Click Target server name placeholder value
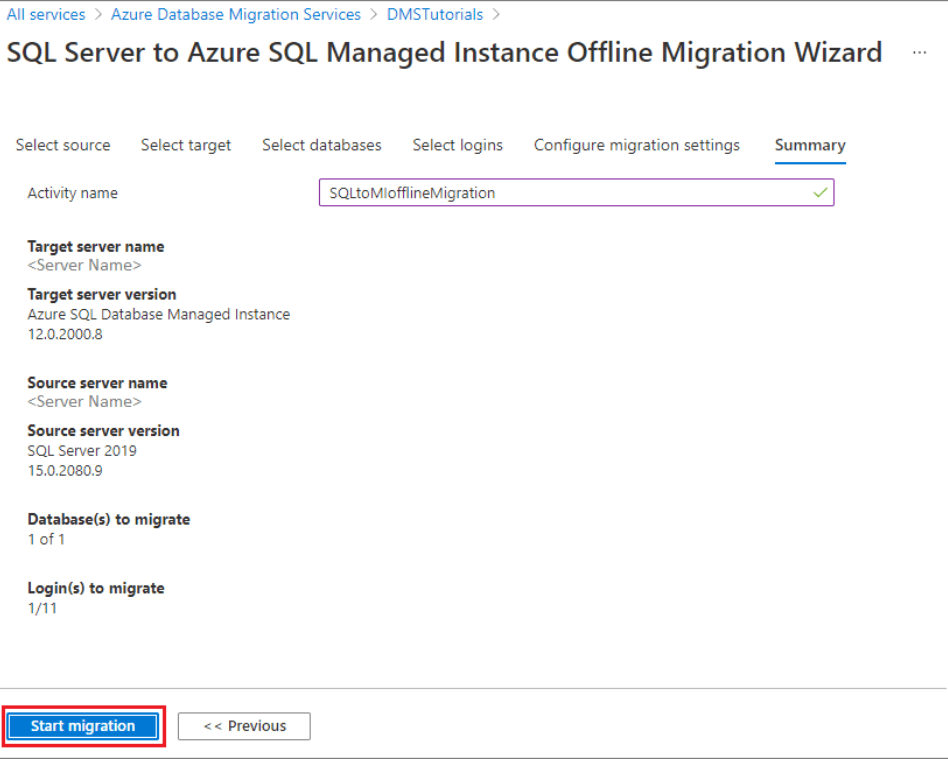Screen dimensions: 948x760 coord(84,265)
